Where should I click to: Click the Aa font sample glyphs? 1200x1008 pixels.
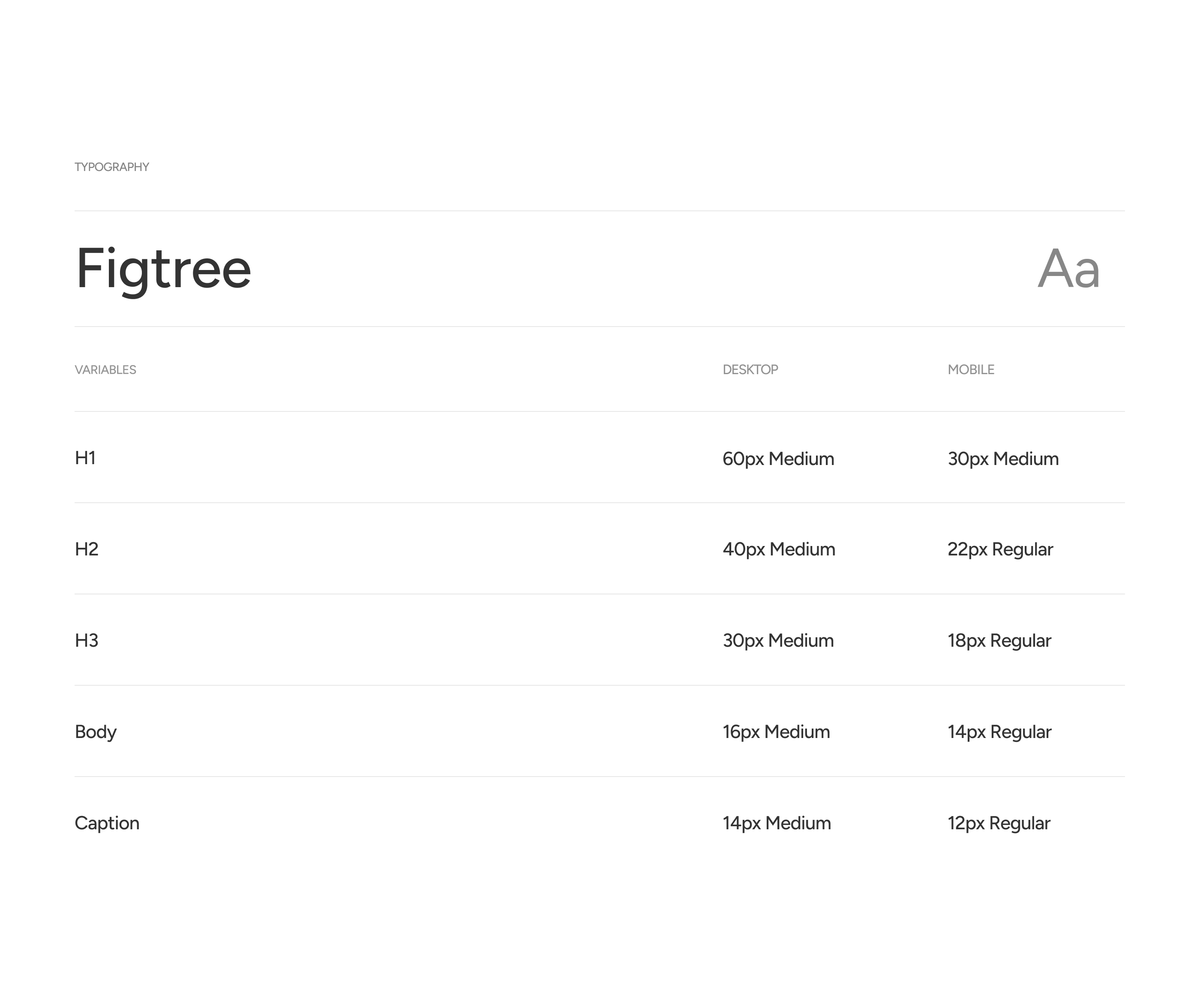tap(1068, 269)
